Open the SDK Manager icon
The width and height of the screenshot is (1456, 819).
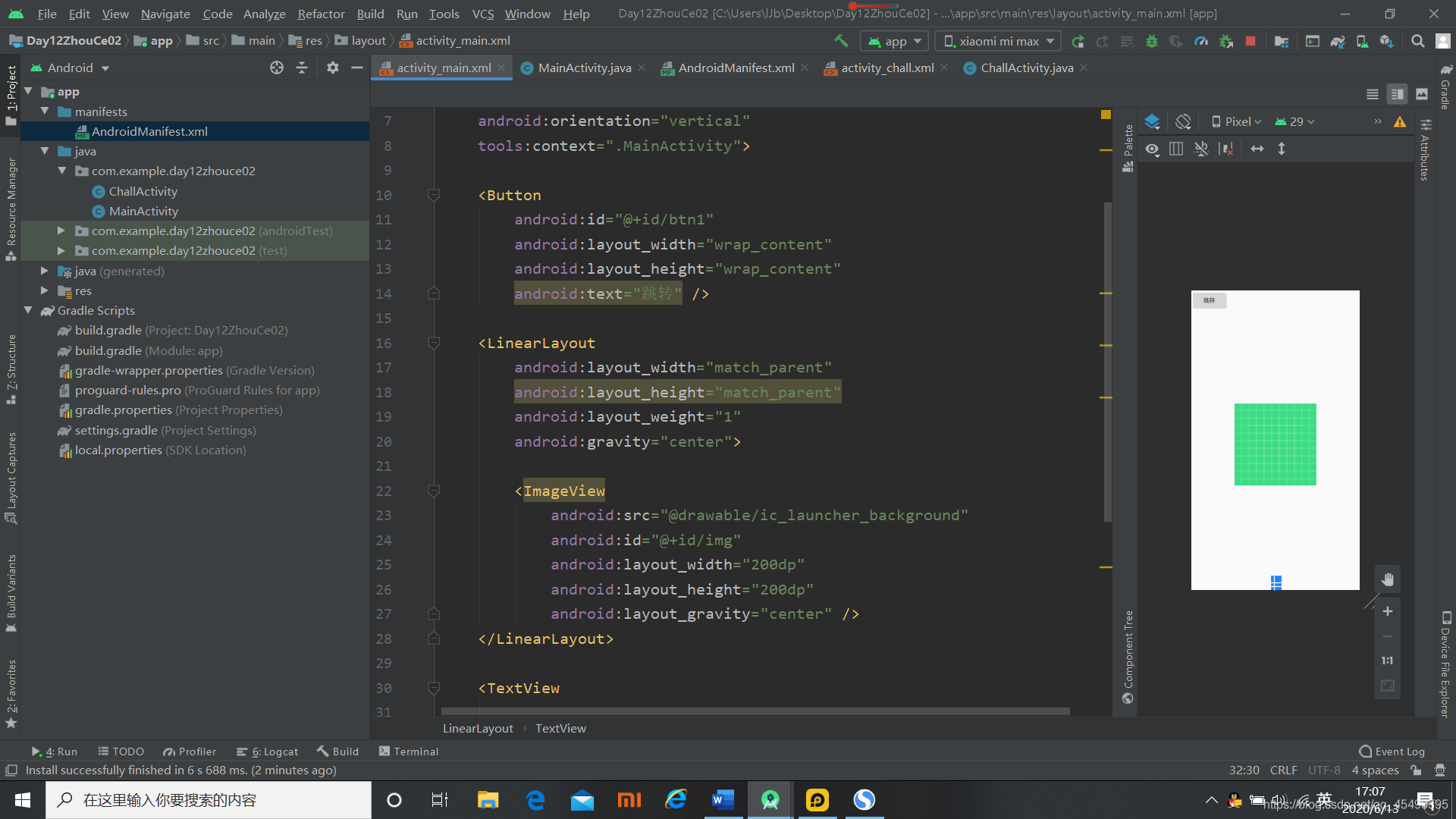coord(1387,41)
